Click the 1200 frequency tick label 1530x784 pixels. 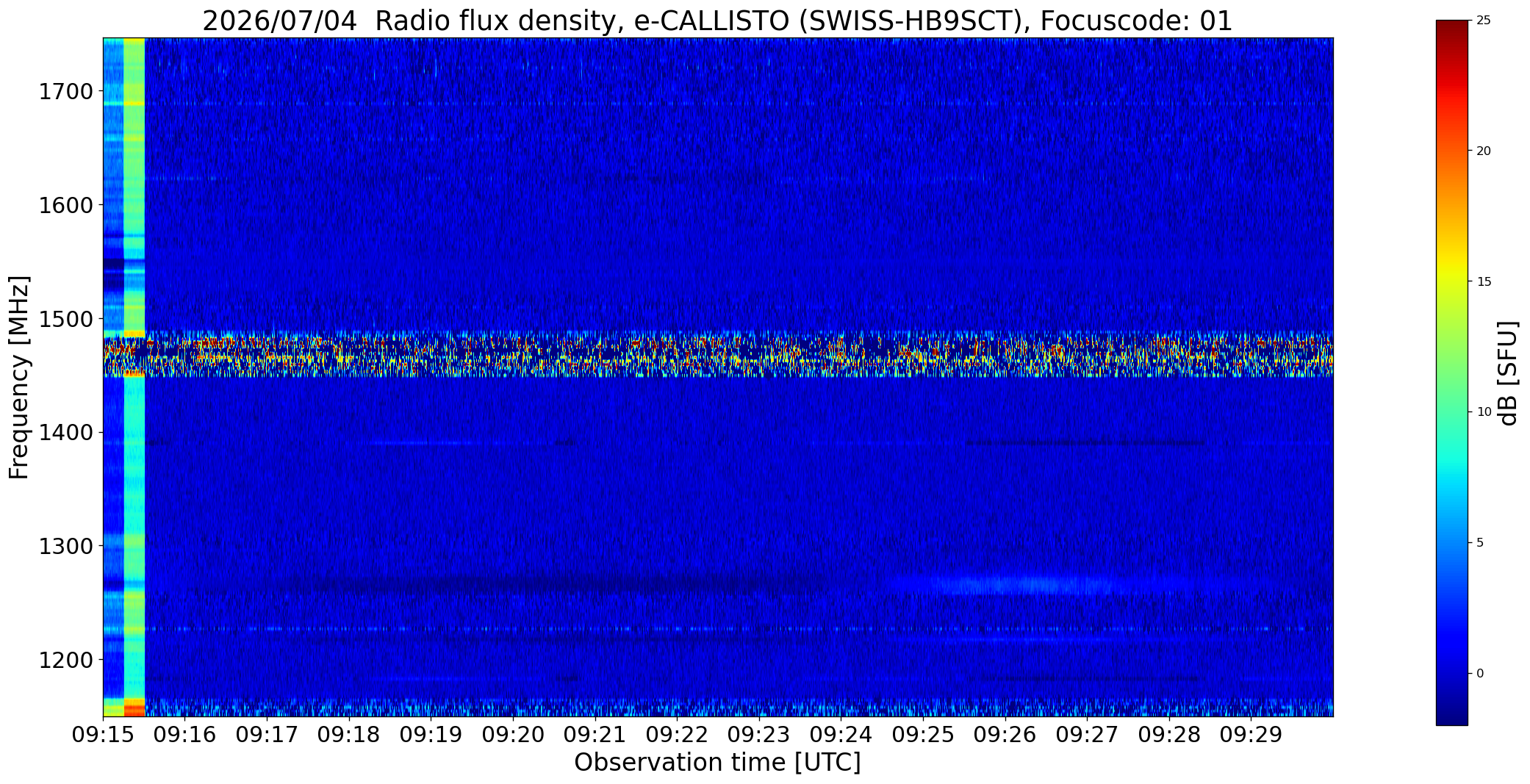tap(65, 660)
